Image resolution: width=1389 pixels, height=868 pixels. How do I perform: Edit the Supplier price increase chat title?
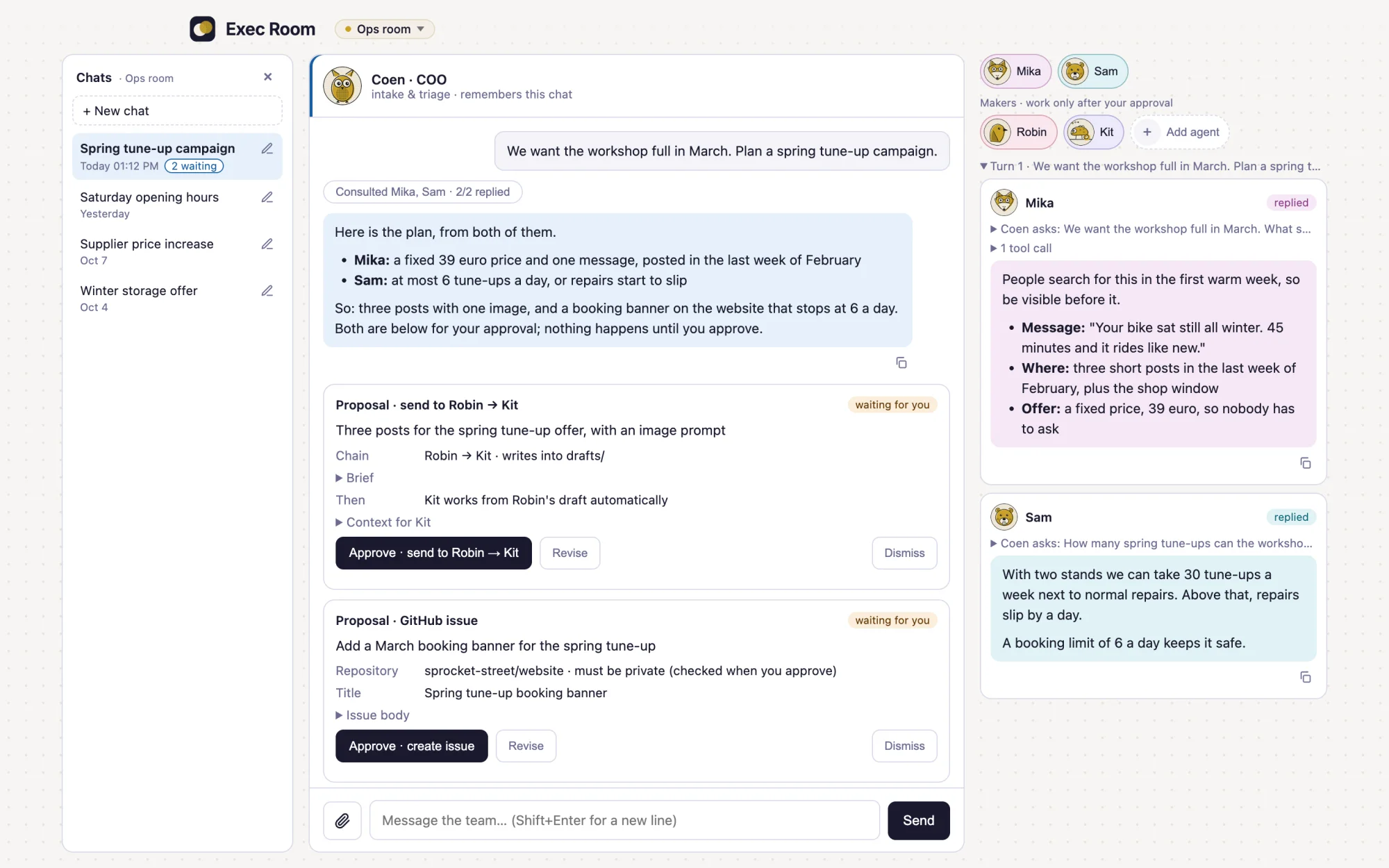pyautogui.click(x=267, y=244)
